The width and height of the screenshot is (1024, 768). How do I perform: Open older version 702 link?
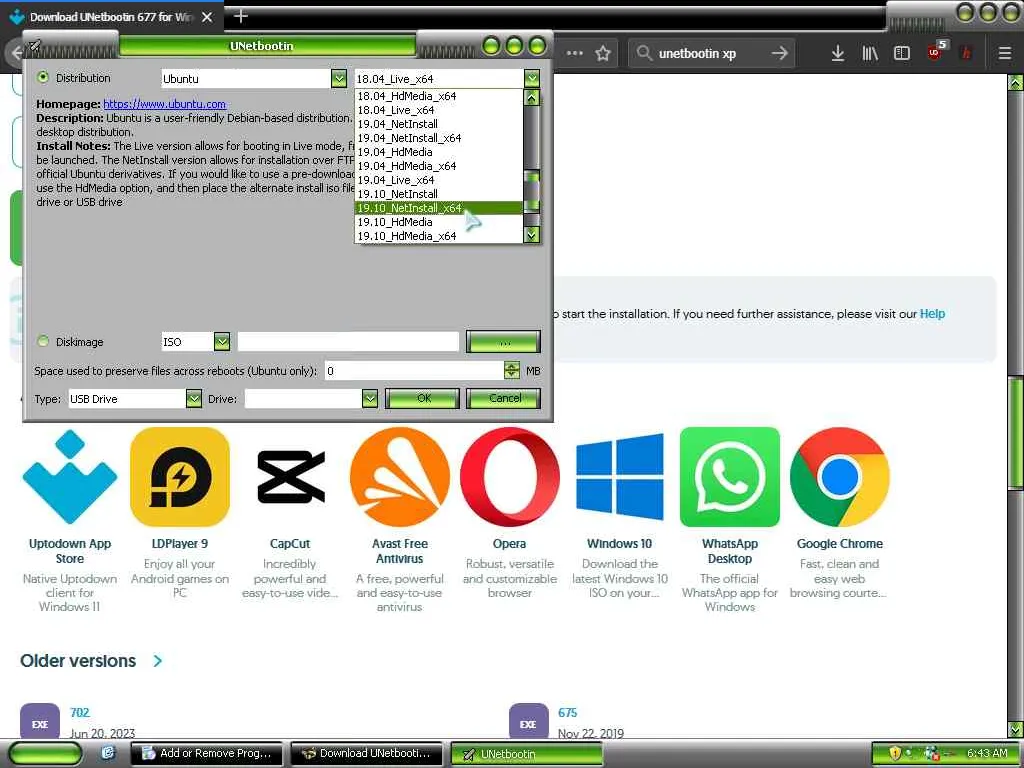coord(79,712)
